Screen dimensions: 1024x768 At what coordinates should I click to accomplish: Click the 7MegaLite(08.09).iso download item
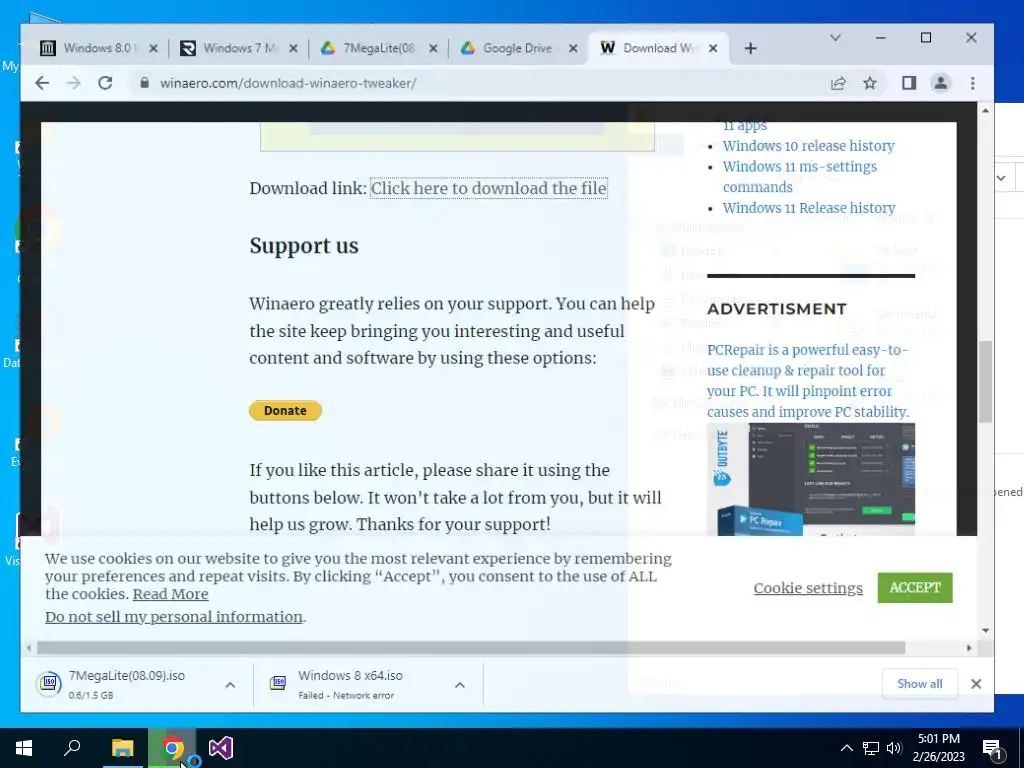coord(127,684)
